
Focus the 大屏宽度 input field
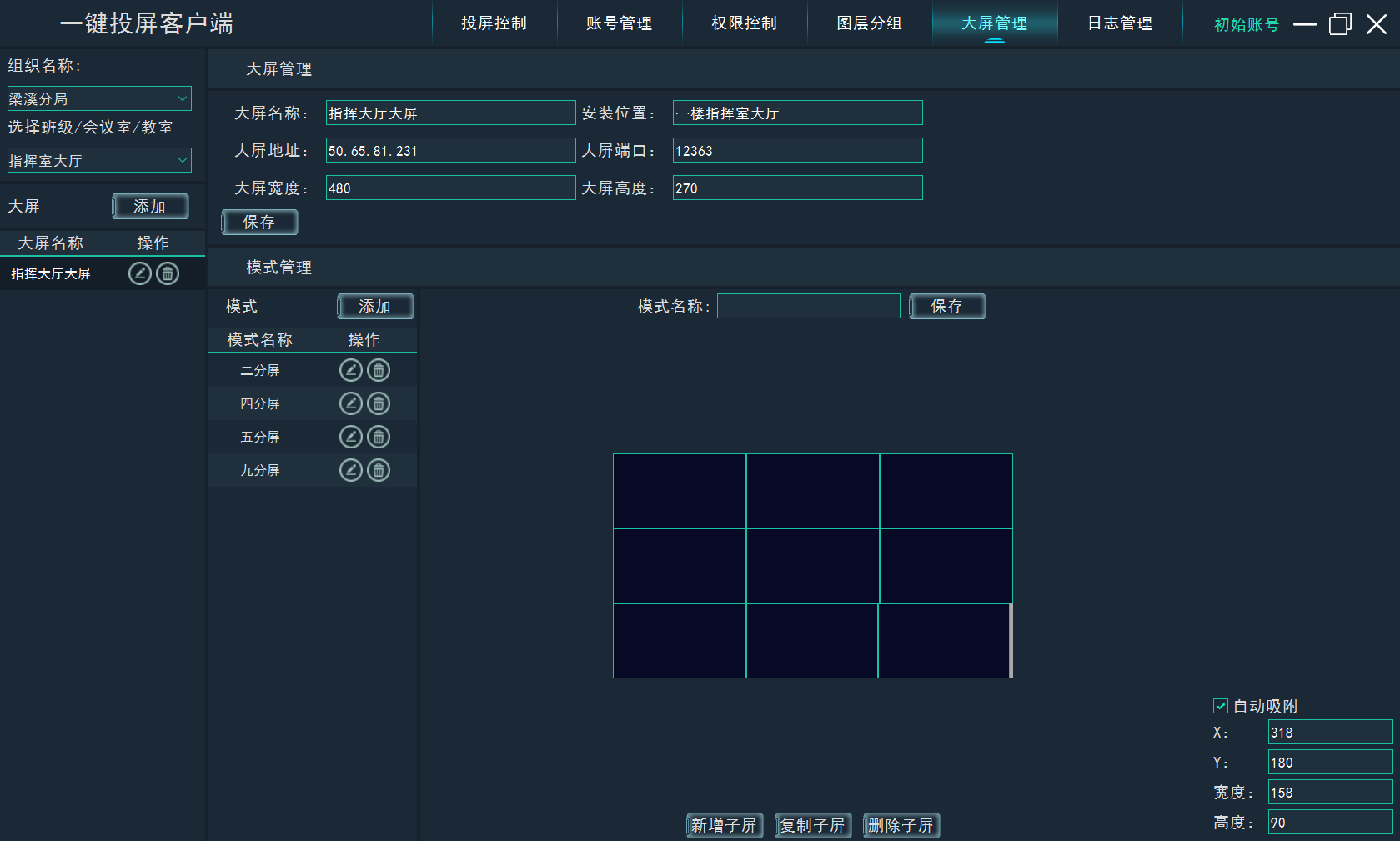coord(450,188)
